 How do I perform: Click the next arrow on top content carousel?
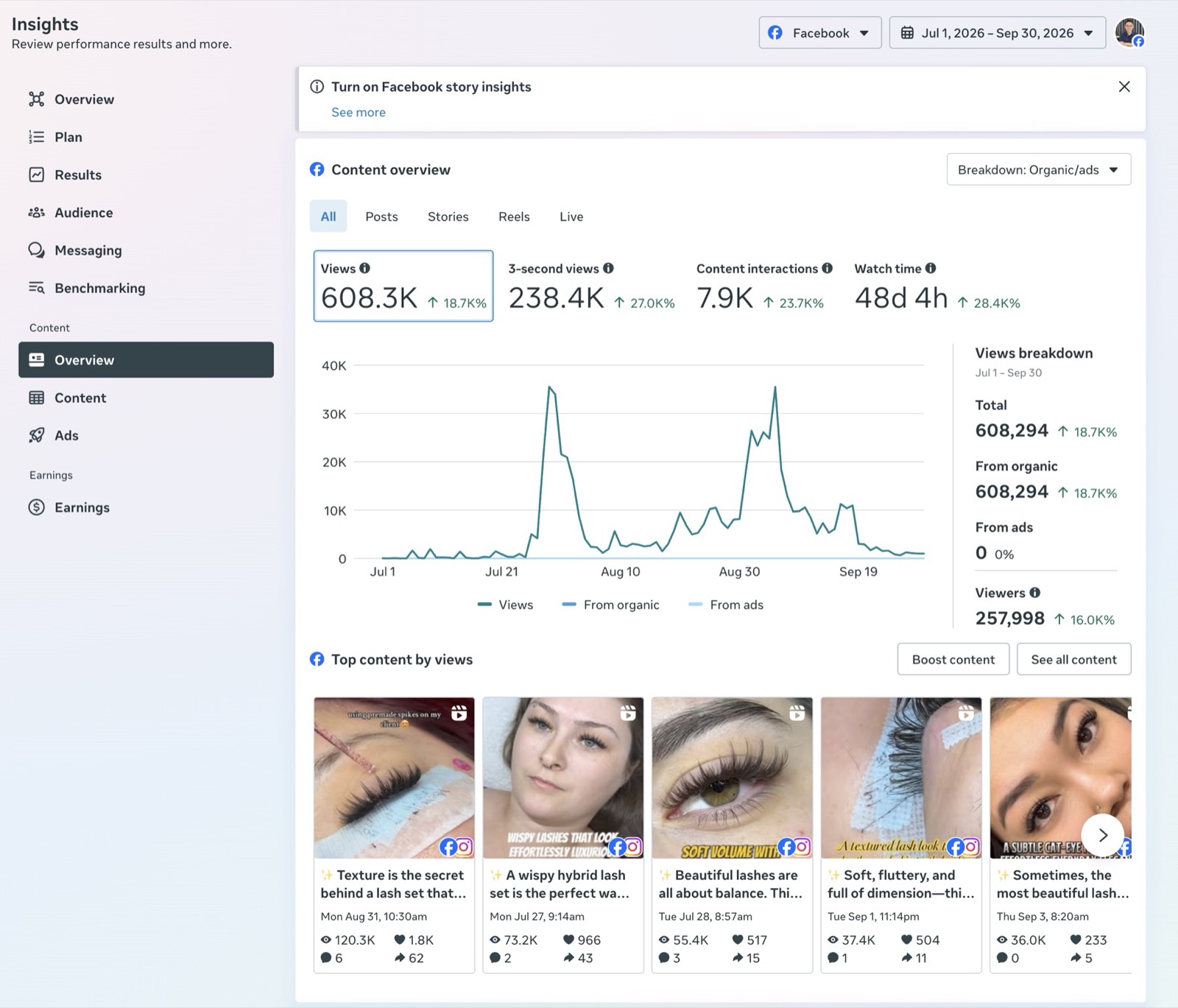(1102, 835)
